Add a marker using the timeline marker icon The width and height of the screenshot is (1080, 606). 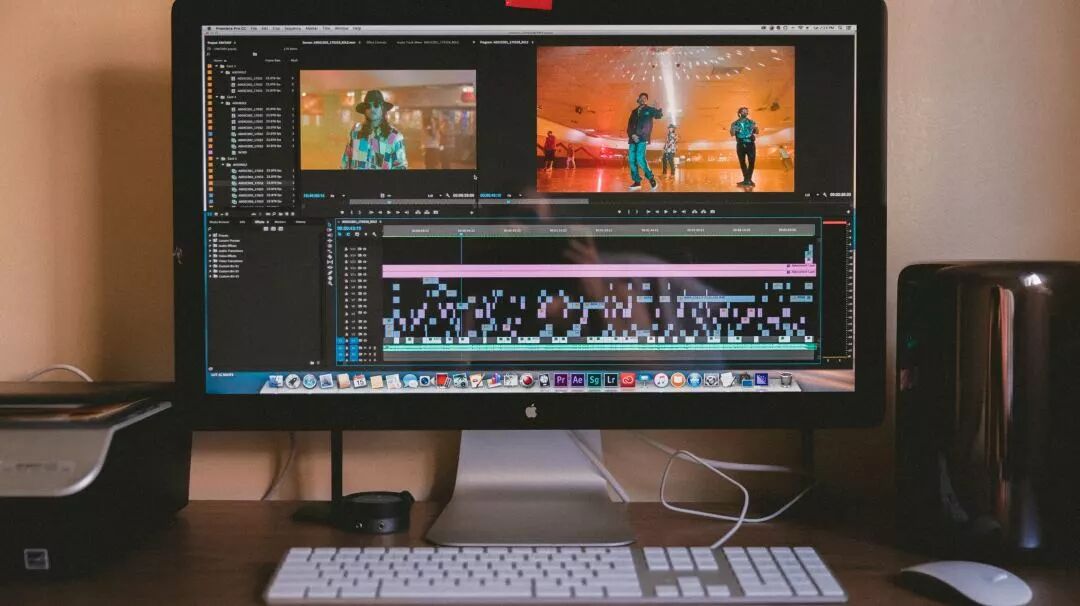click(366, 234)
